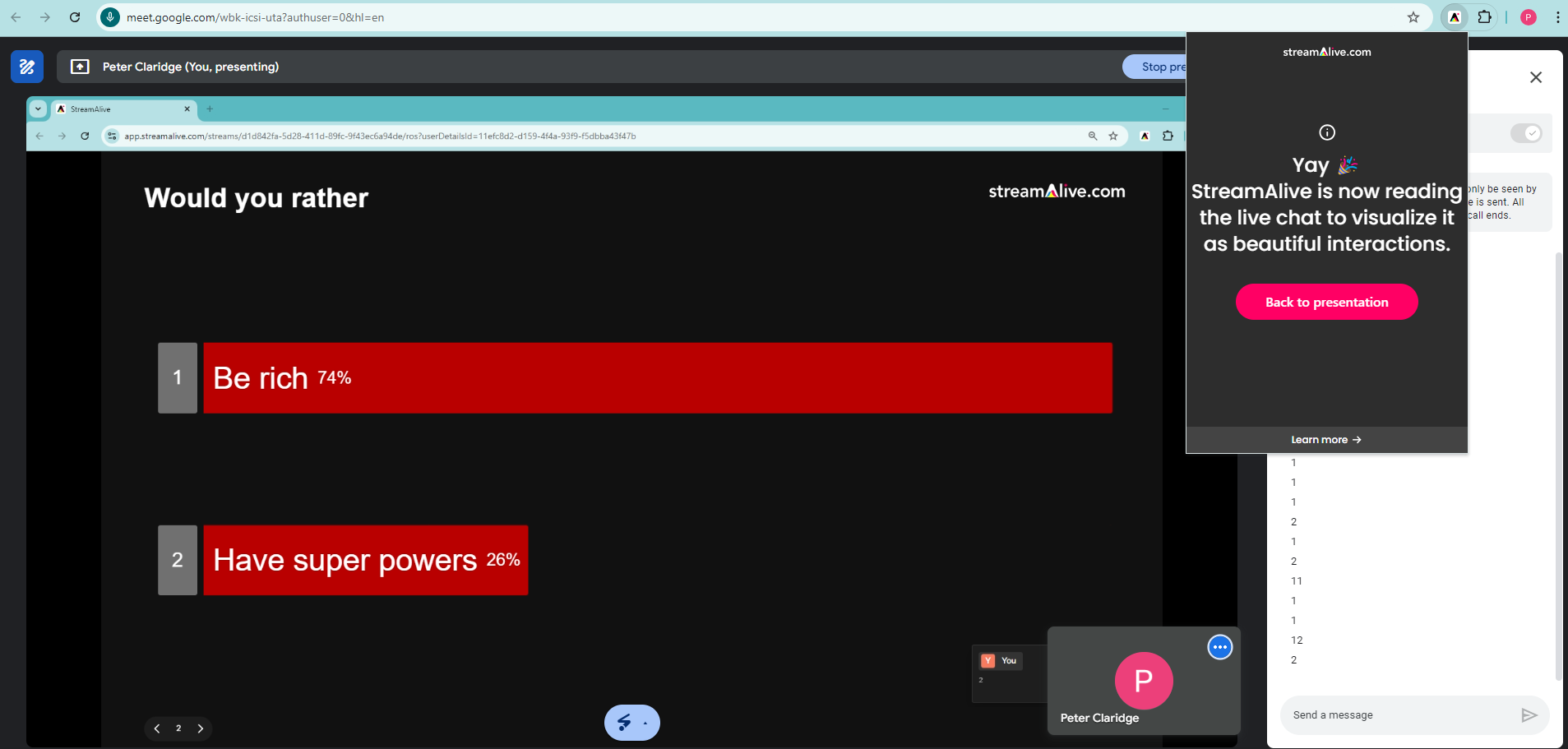Click the lightning bolt StreamAlive control button
The width and height of the screenshot is (1568, 749).
pyautogui.click(x=624, y=723)
